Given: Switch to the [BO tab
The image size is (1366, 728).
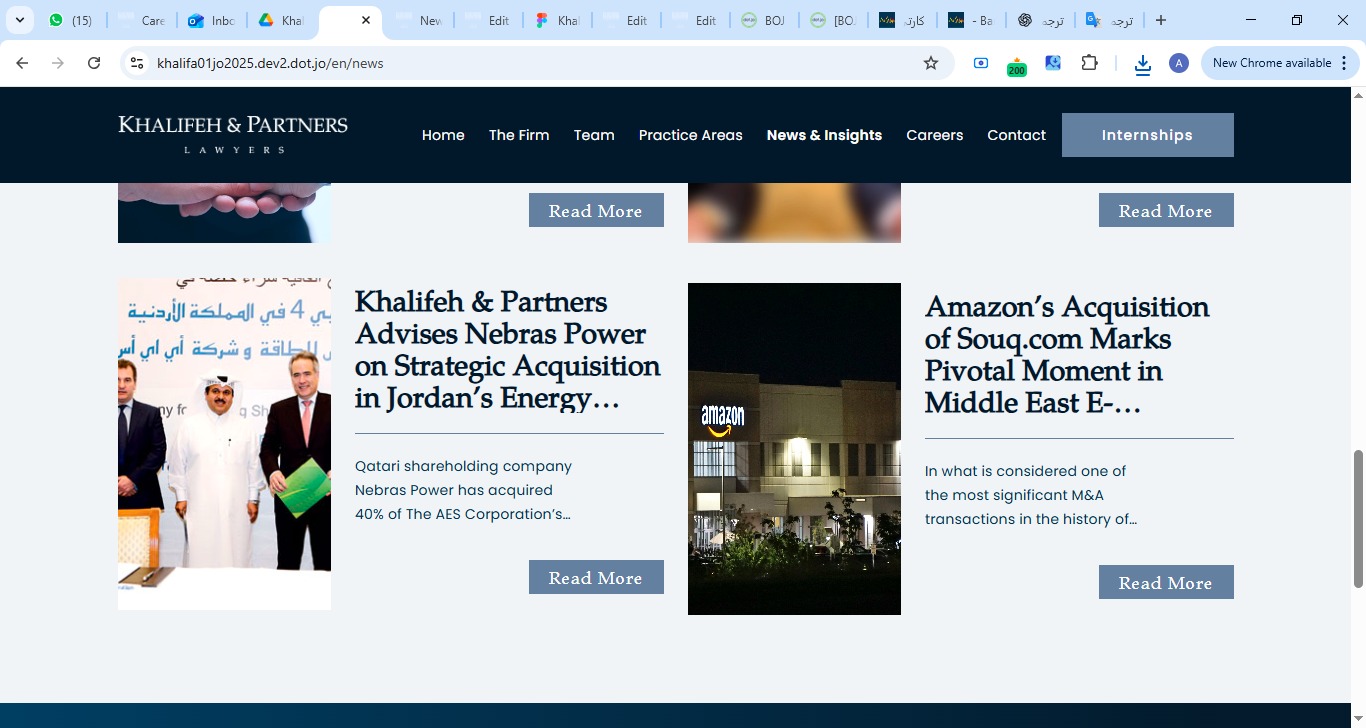Looking at the screenshot, I should pos(833,20).
